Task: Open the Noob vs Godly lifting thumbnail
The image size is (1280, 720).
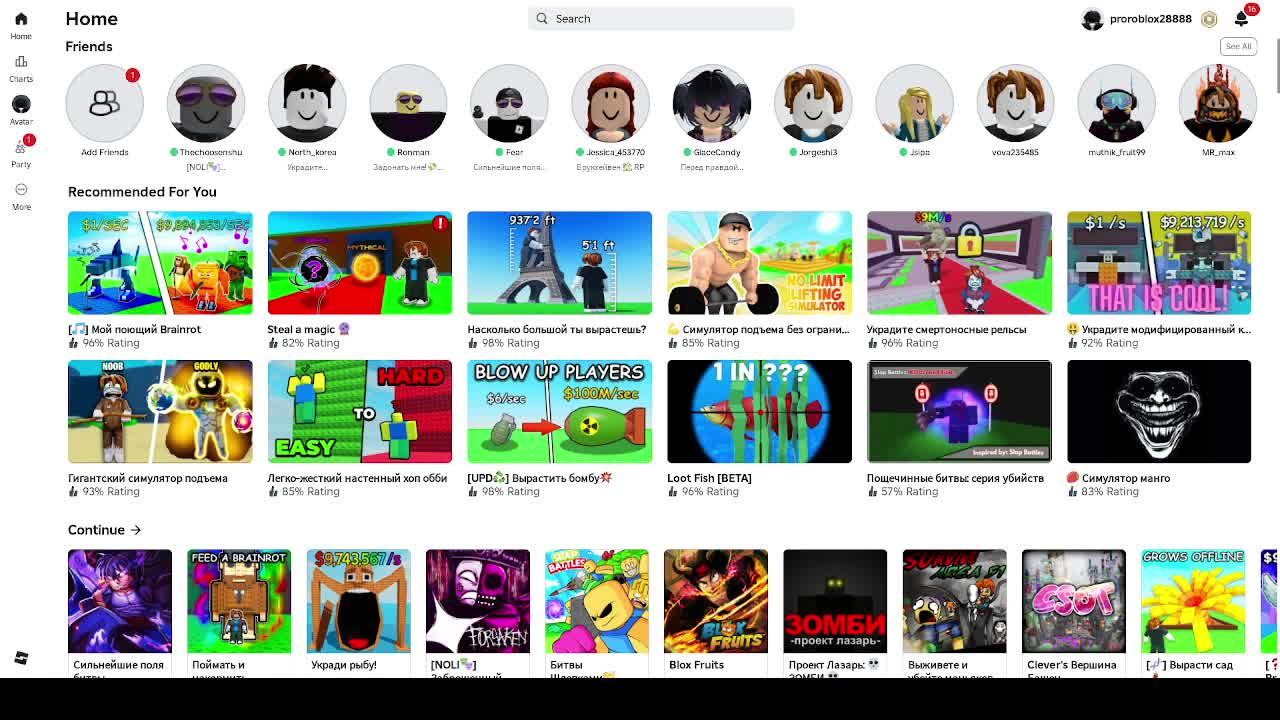Action: 160,412
